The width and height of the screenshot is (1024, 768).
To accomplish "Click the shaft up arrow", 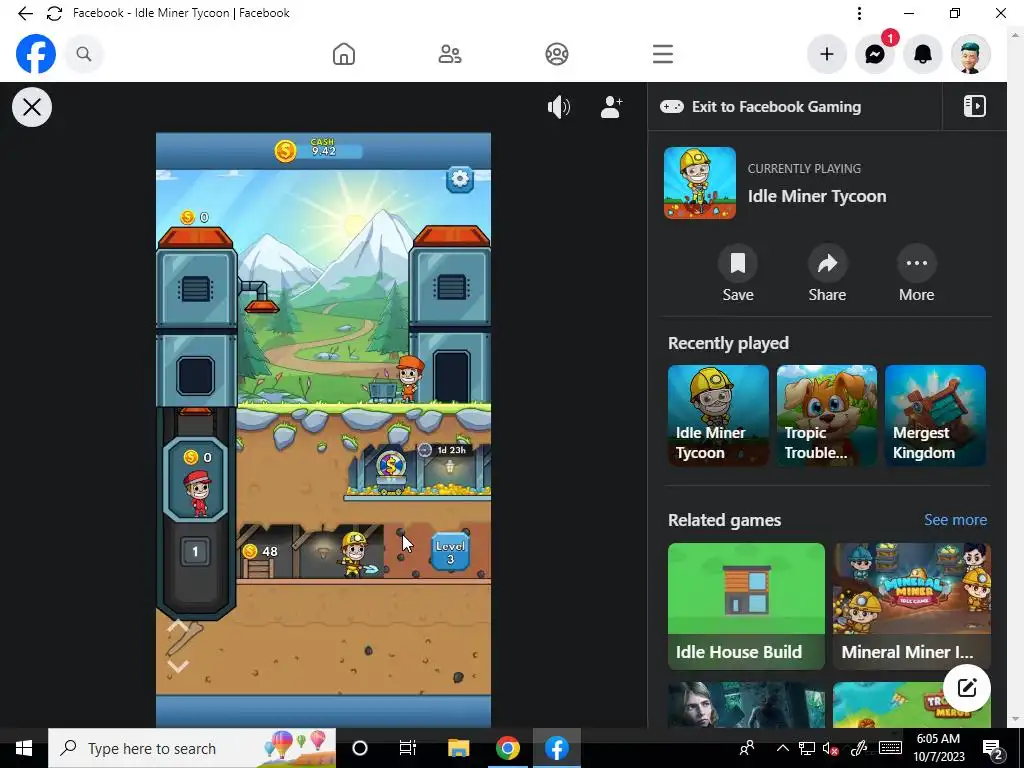I will [178, 627].
